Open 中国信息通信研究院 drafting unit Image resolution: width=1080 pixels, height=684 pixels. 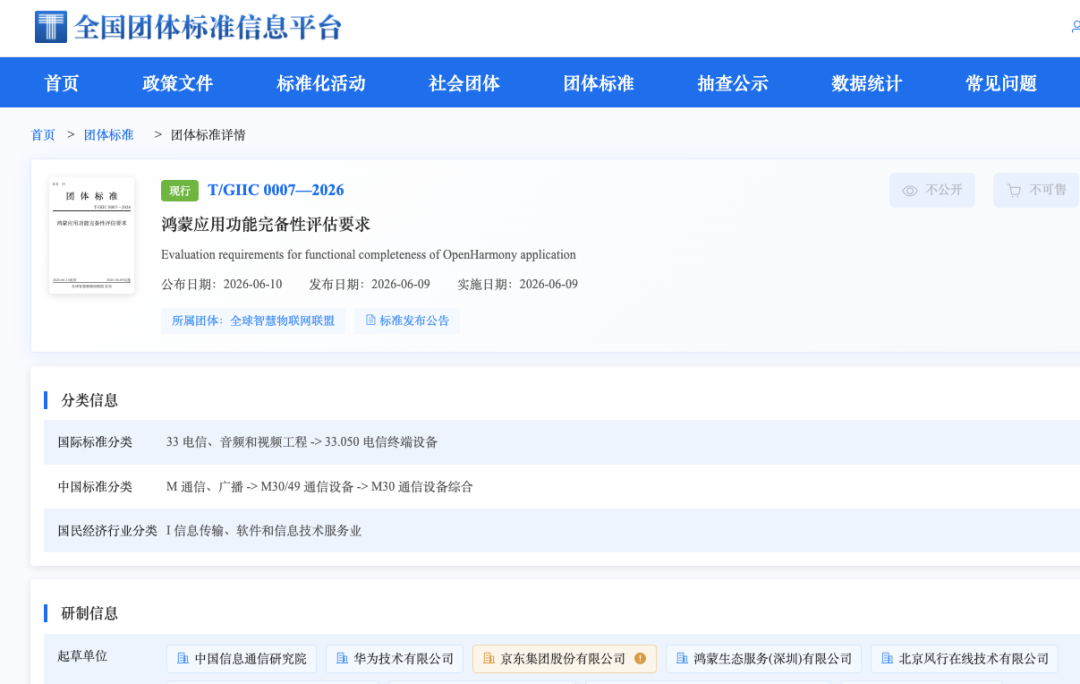tap(242, 659)
